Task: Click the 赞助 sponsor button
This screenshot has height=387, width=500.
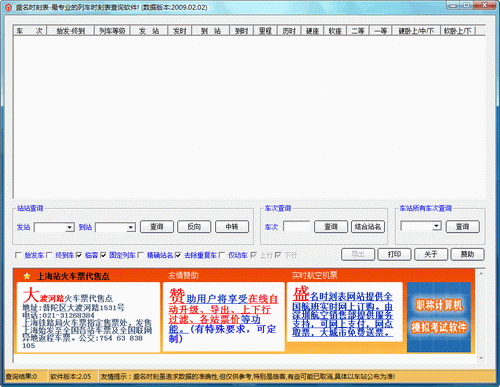Action: click(467, 254)
